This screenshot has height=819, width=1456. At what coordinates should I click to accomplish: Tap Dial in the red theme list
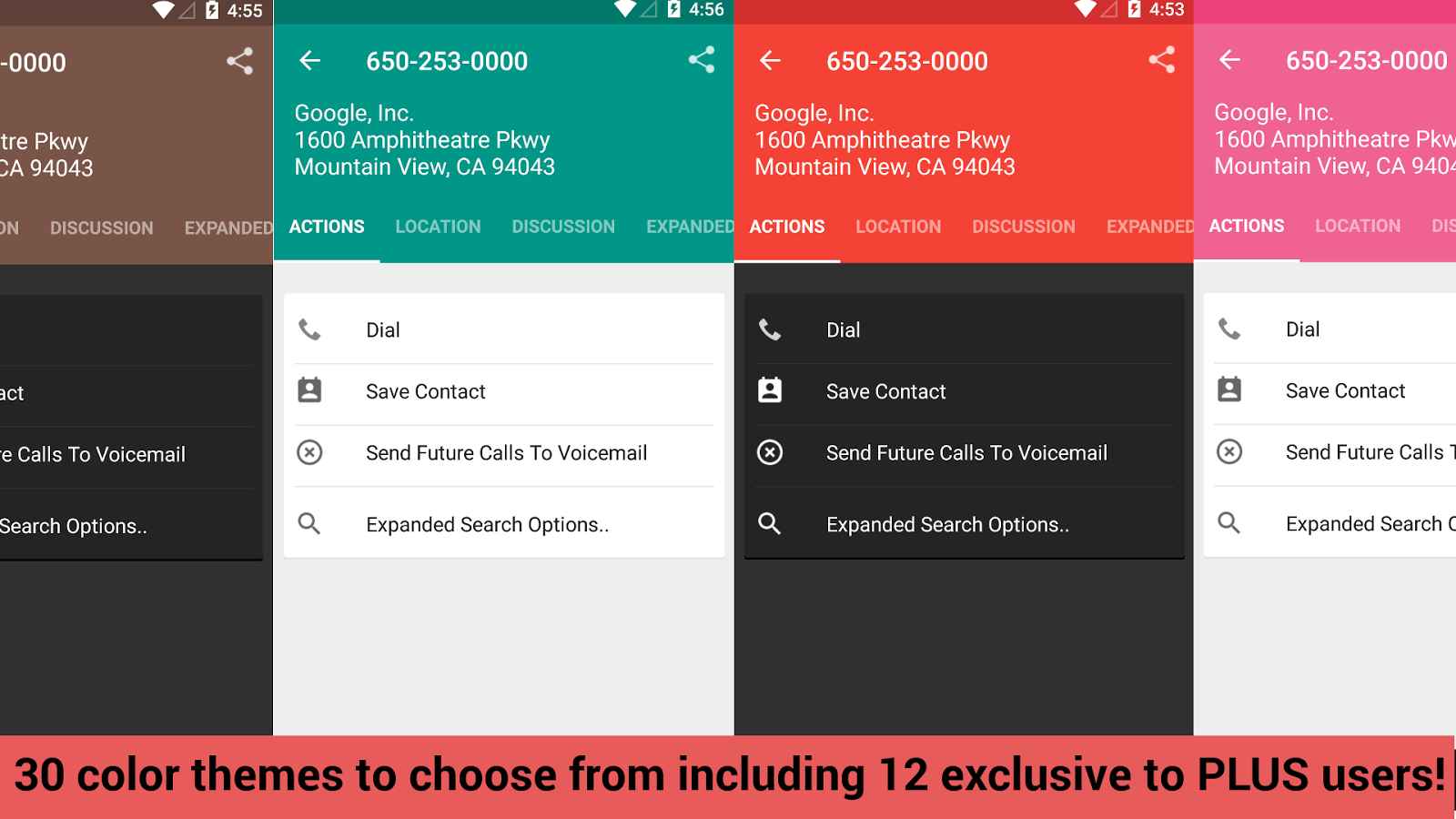click(965, 329)
